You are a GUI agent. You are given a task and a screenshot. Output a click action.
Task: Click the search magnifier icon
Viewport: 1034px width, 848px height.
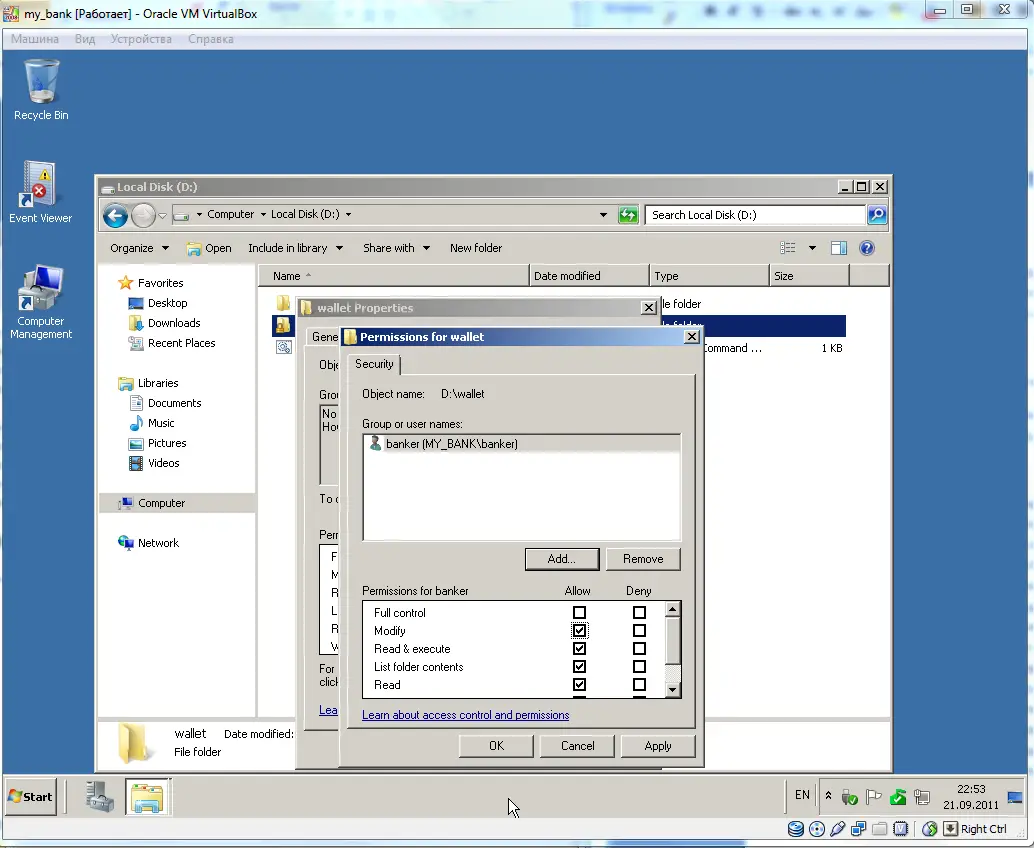[876, 214]
